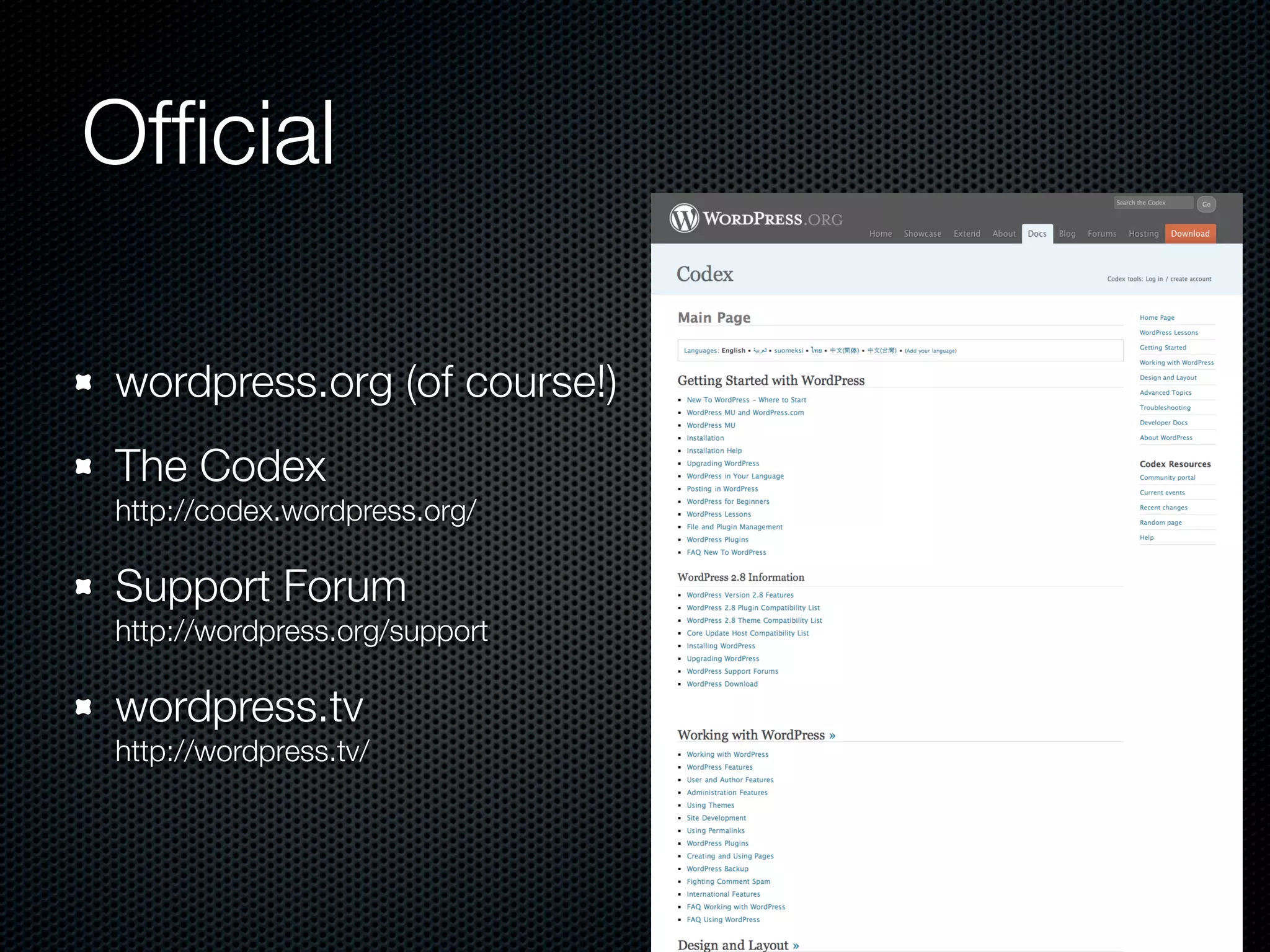Click the Log in link
The width and height of the screenshot is (1270, 952).
coord(1154,279)
